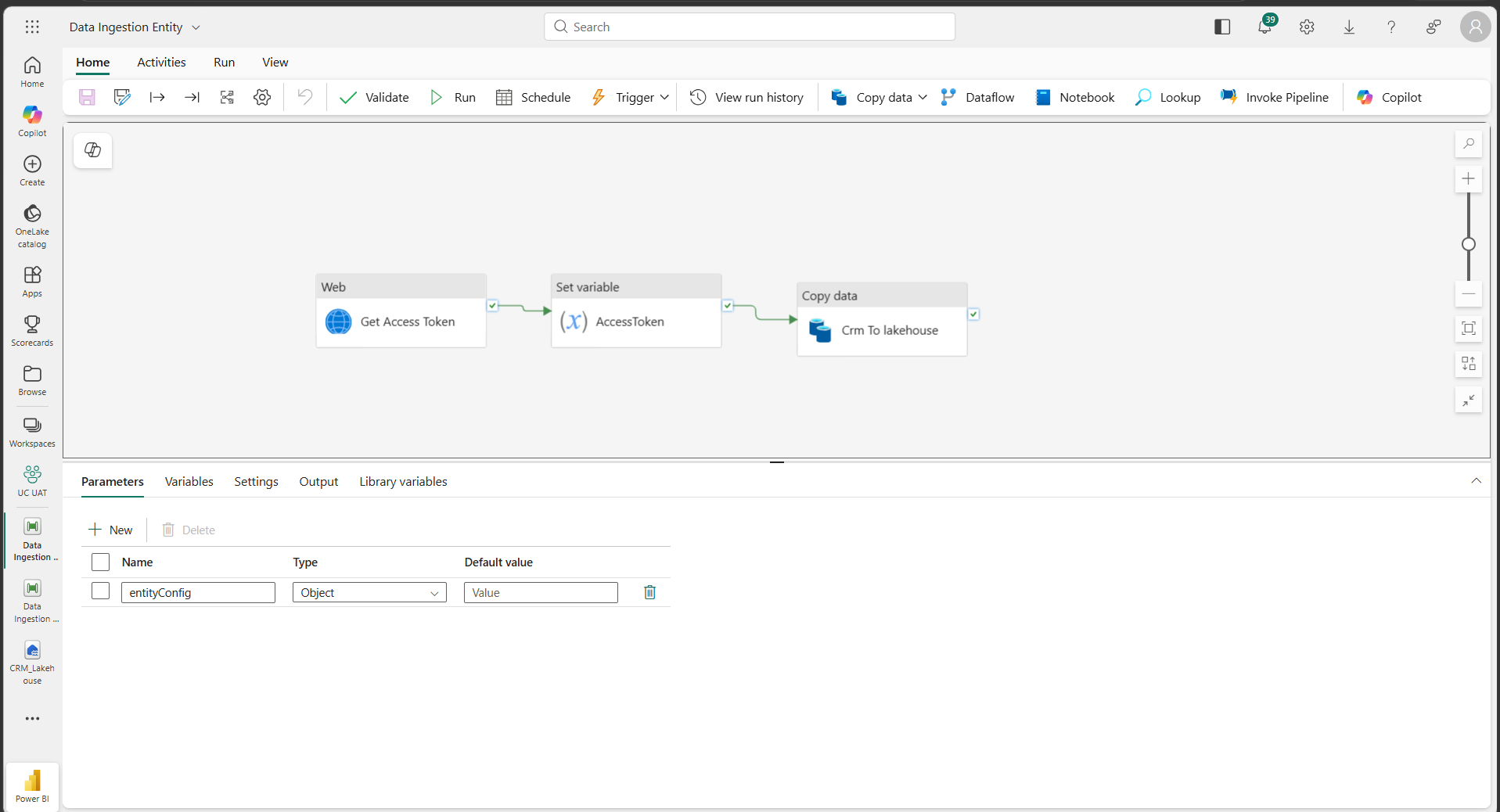
Task: Open notifications bell with 39 badge
Action: pos(1265,27)
